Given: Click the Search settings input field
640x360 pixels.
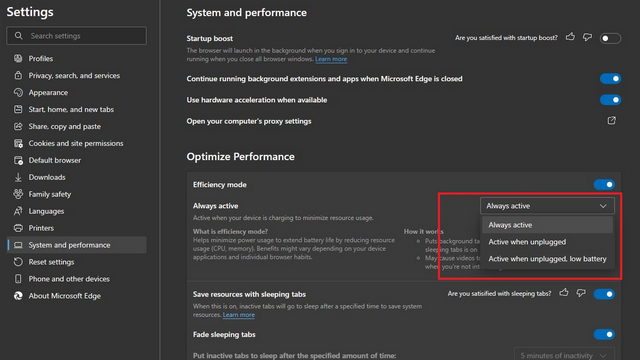Looking at the screenshot, I should 76,36.
